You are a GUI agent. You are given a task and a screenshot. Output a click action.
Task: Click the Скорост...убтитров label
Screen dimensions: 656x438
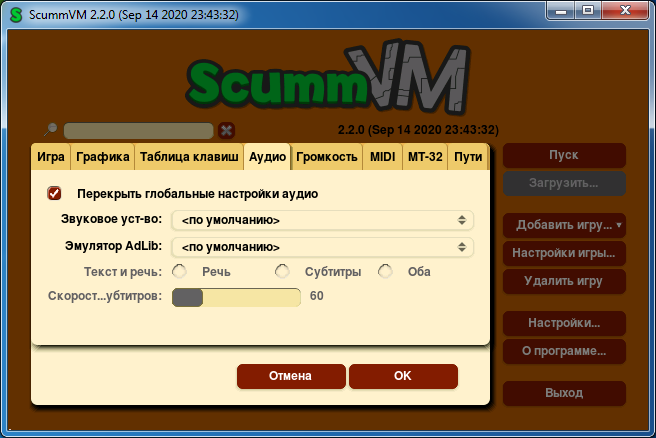click(x=105, y=296)
